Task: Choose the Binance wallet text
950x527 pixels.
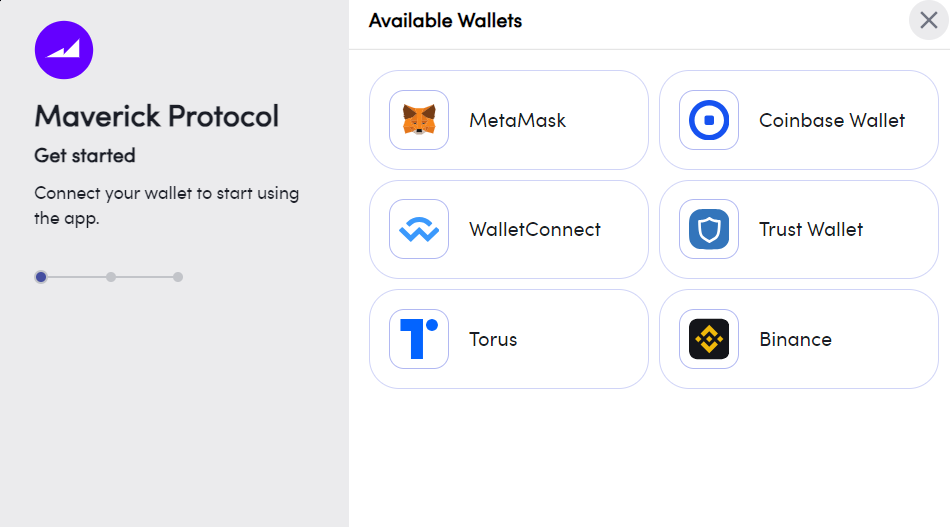Action: pyautogui.click(x=796, y=339)
